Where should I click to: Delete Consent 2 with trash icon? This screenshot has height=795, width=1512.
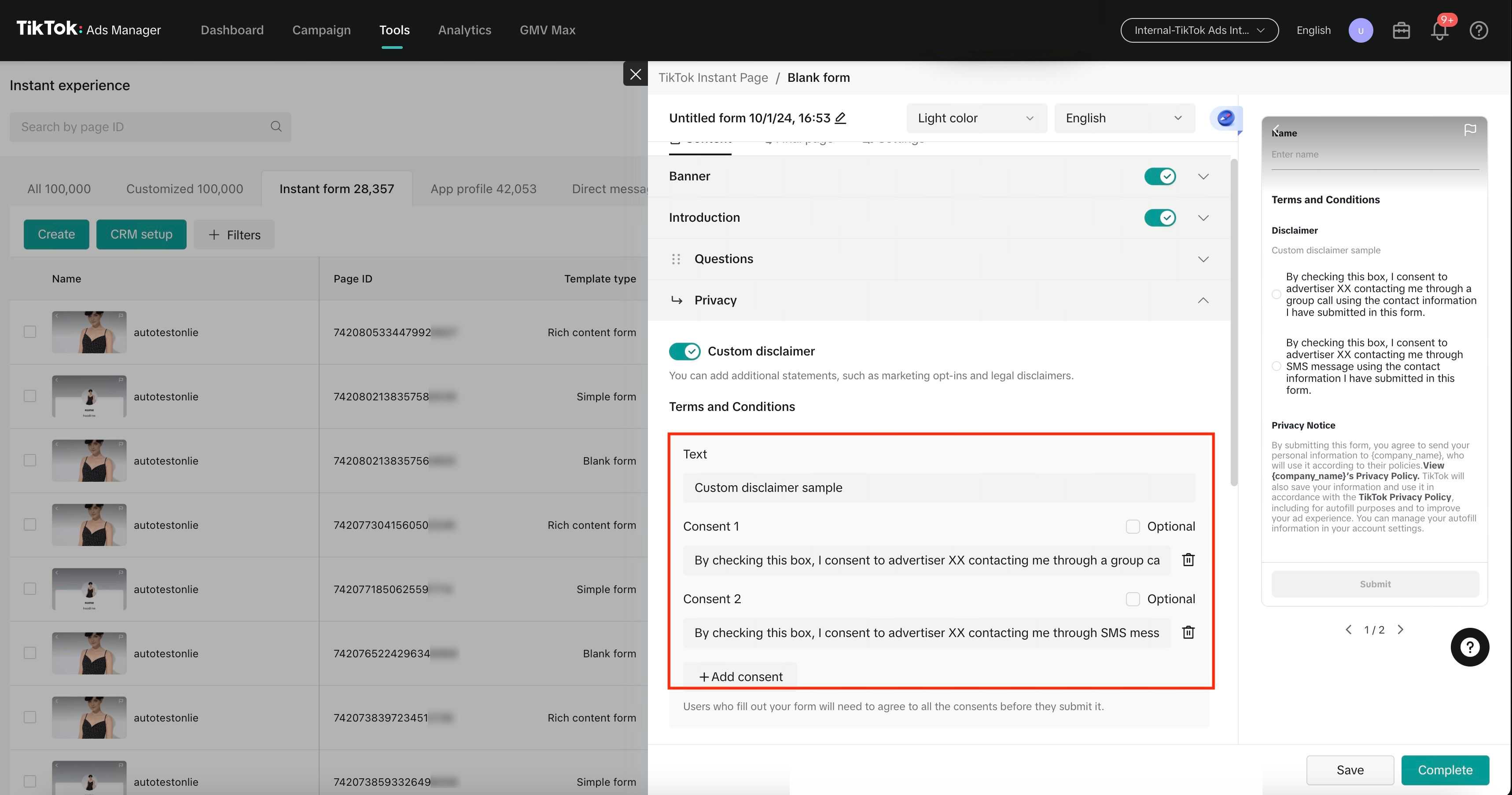click(x=1188, y=633)
